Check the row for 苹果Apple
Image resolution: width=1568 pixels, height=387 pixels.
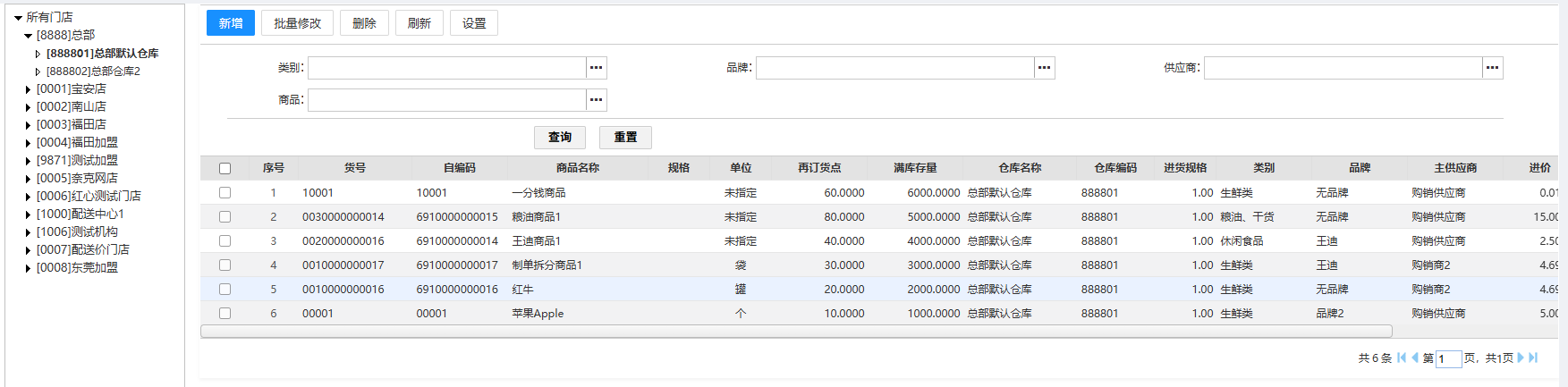tap(225, 313)
